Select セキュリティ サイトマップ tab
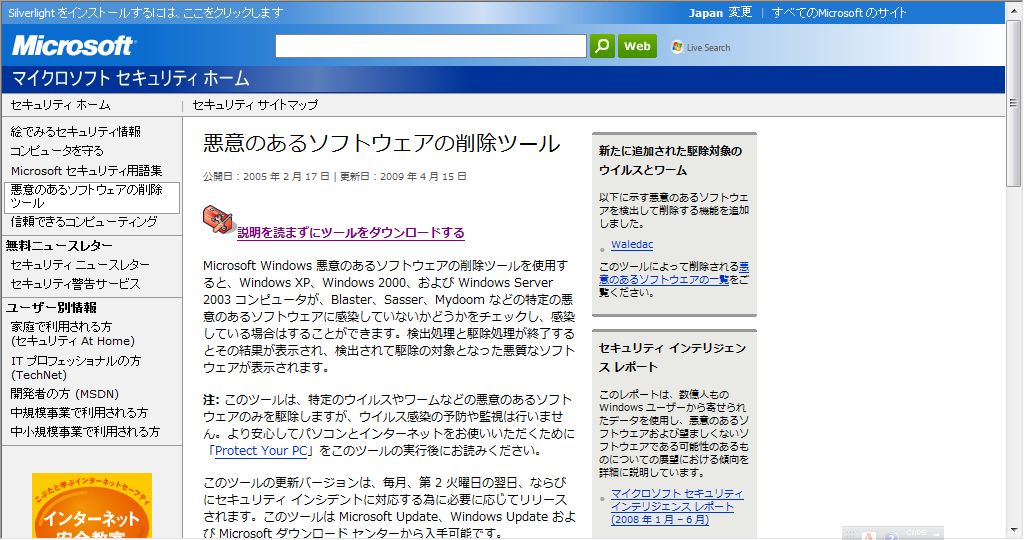This screenshot has width=1024, height=540. click(x=255, y=104)
